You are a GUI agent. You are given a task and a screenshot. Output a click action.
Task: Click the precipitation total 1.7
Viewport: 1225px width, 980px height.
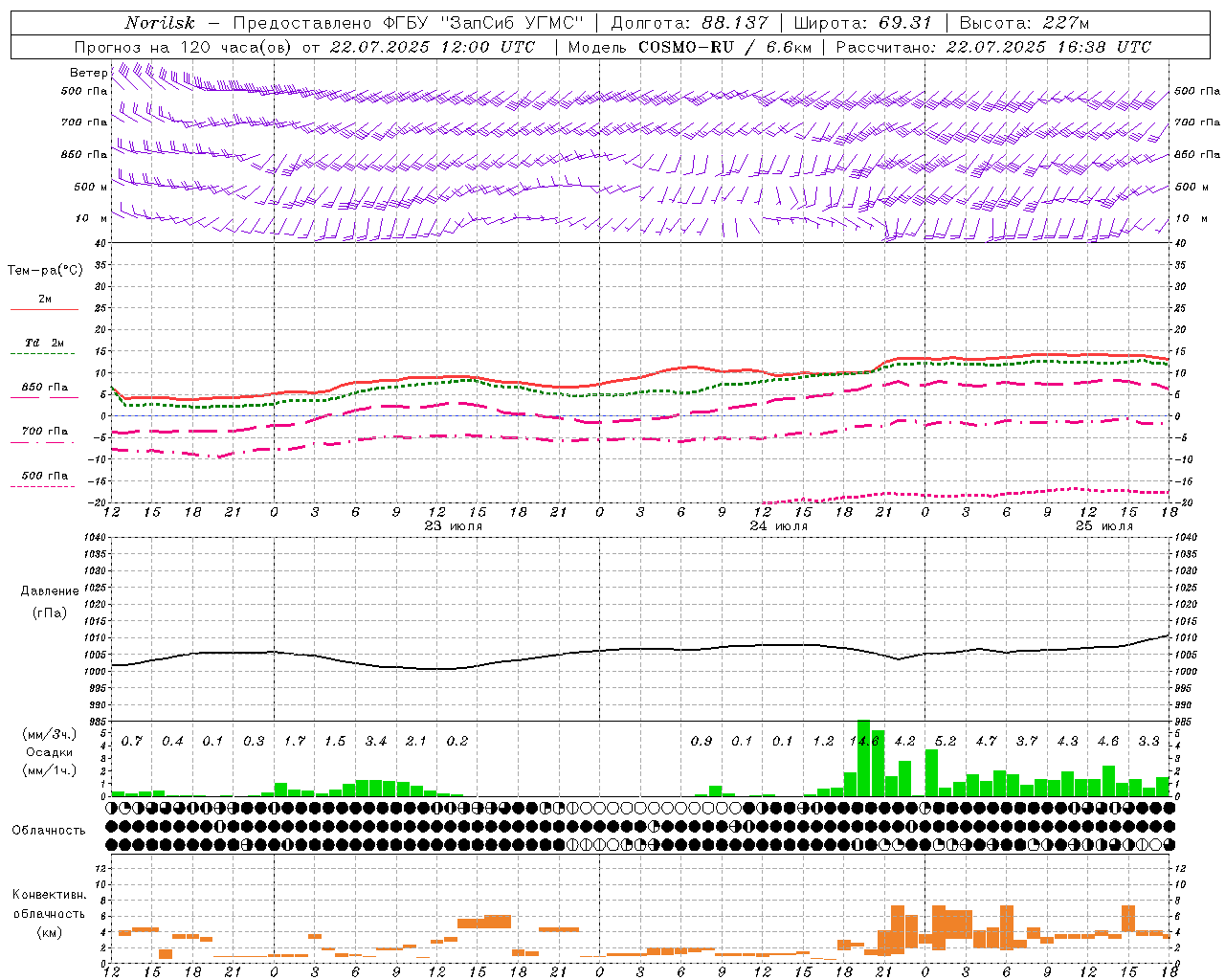295,742
